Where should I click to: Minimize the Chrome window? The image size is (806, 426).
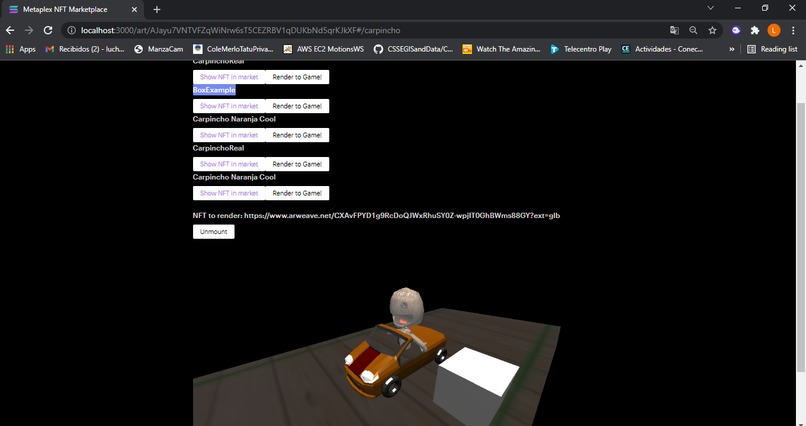click(738, 8)
